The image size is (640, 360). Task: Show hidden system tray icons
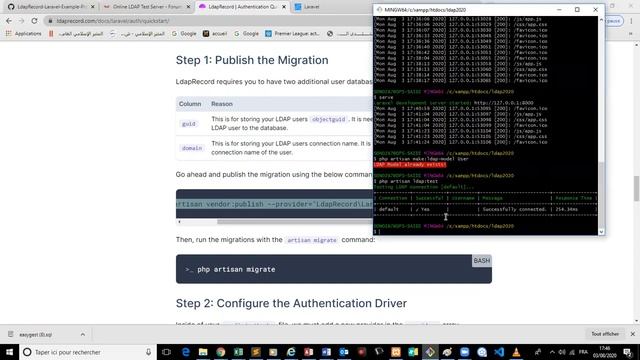point(552,352)
